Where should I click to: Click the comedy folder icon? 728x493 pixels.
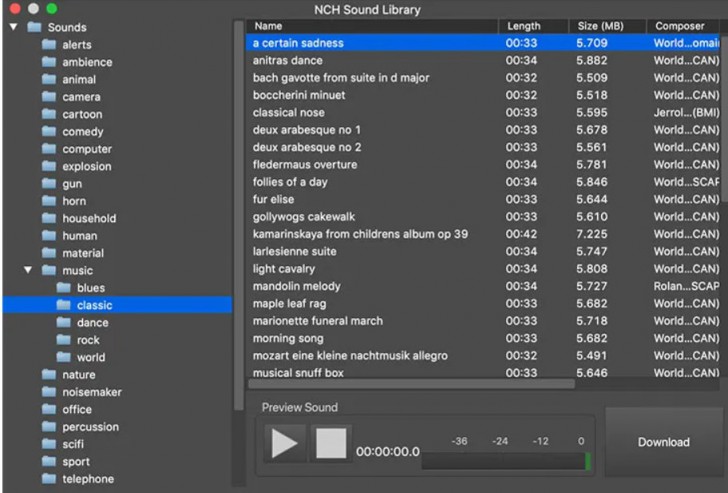49,131
